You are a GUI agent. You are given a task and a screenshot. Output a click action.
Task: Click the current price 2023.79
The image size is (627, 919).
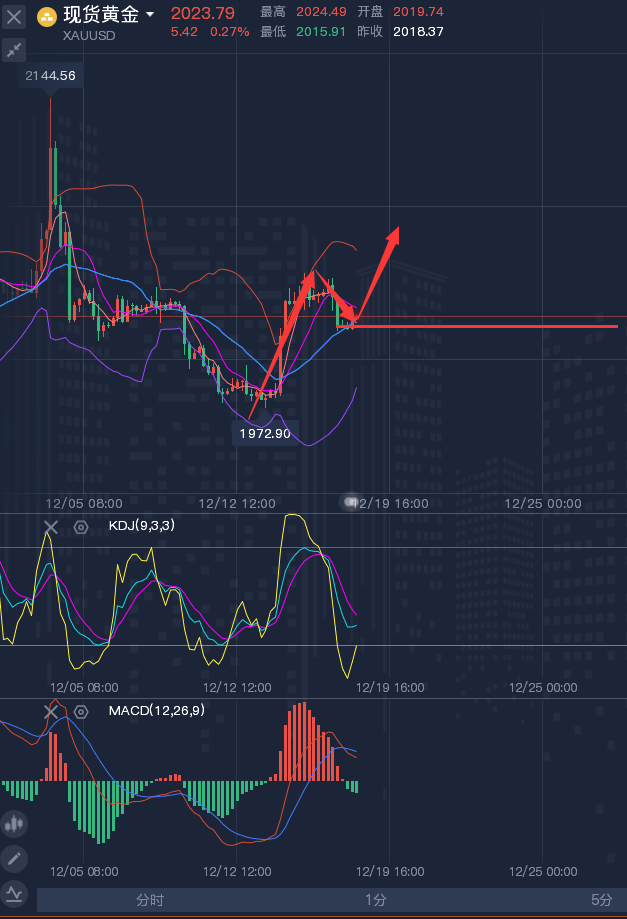pos(203,13)
